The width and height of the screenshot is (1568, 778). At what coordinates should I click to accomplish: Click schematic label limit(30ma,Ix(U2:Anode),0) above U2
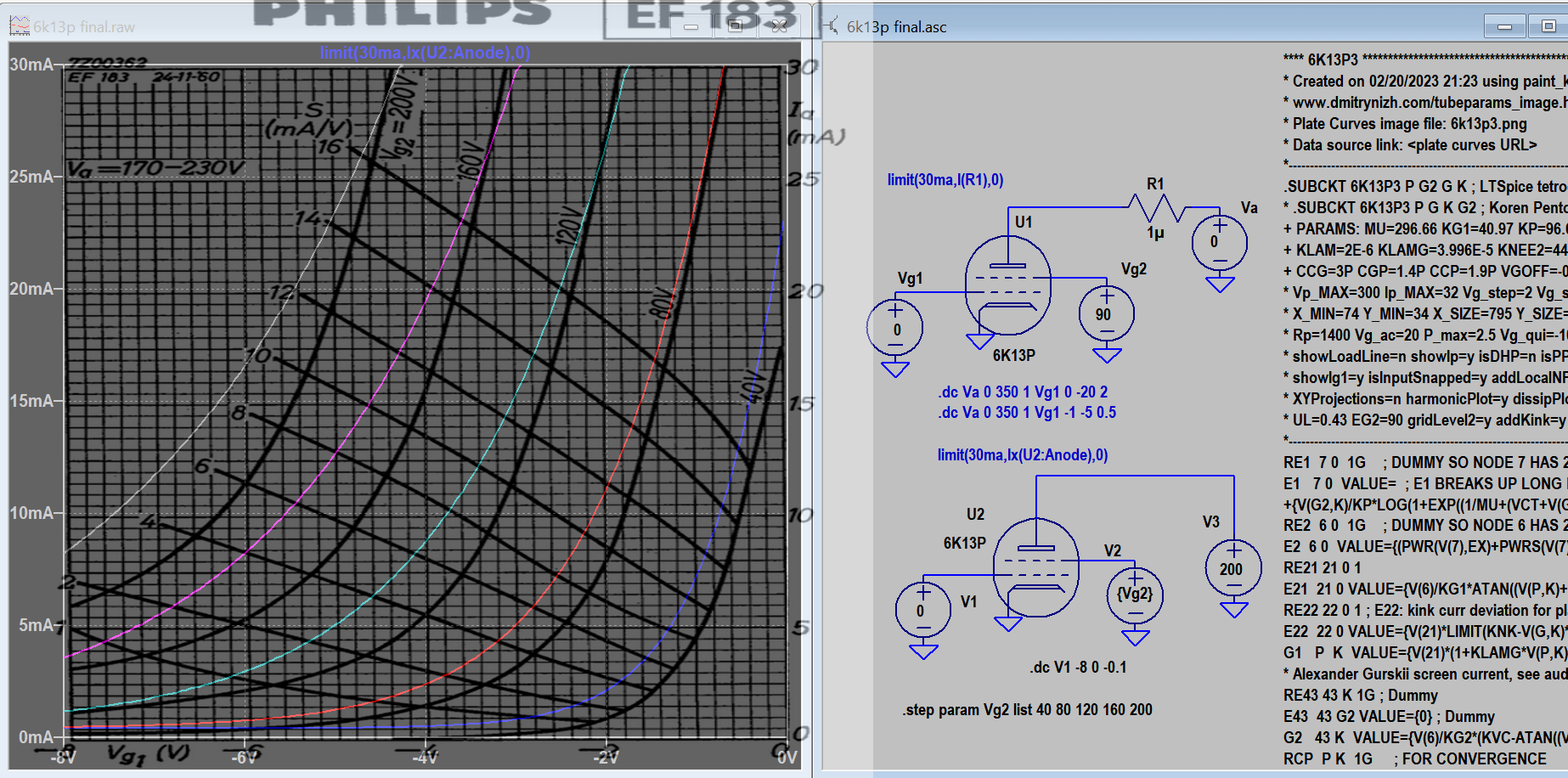click(1023, 455)
